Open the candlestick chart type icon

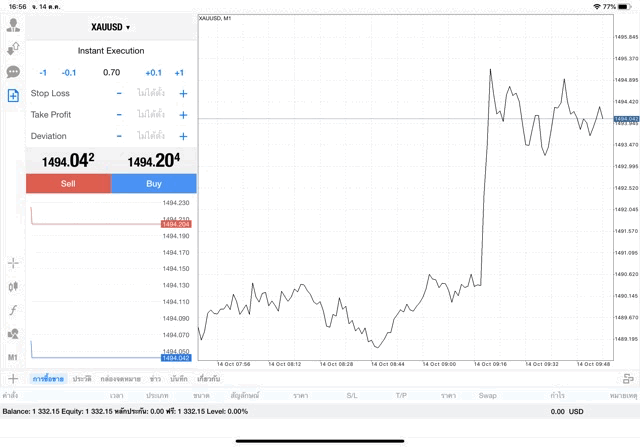pyautogui.click(x=13, y=287)
